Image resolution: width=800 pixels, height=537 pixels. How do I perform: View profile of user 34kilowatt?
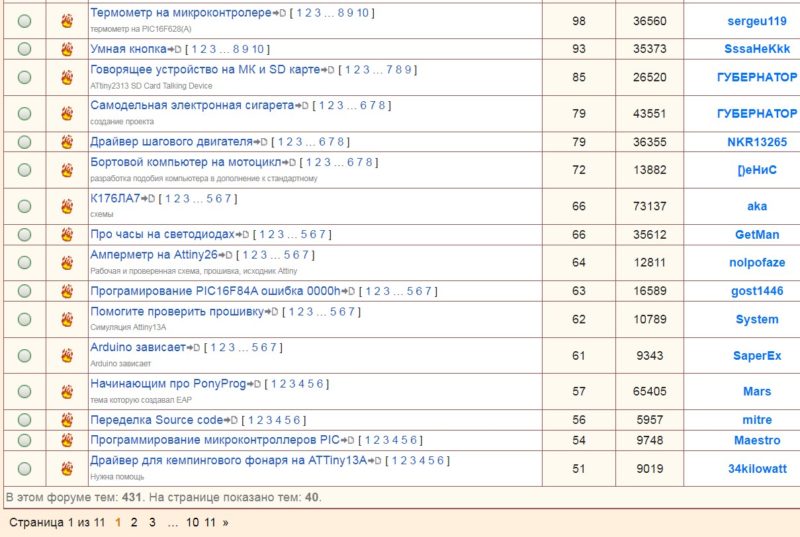[757, 469]
